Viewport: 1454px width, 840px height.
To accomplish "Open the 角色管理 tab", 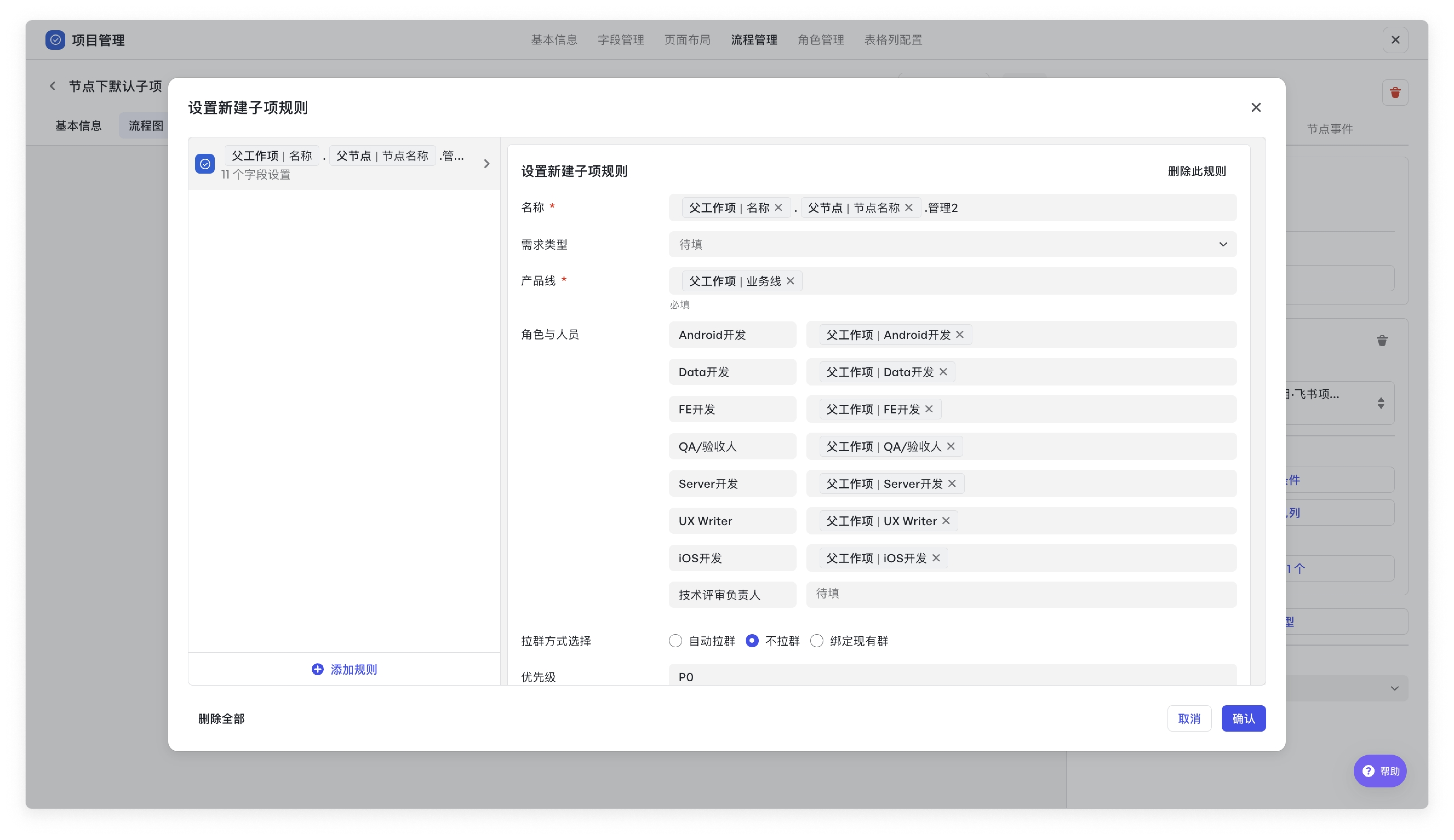I will 820,40.
